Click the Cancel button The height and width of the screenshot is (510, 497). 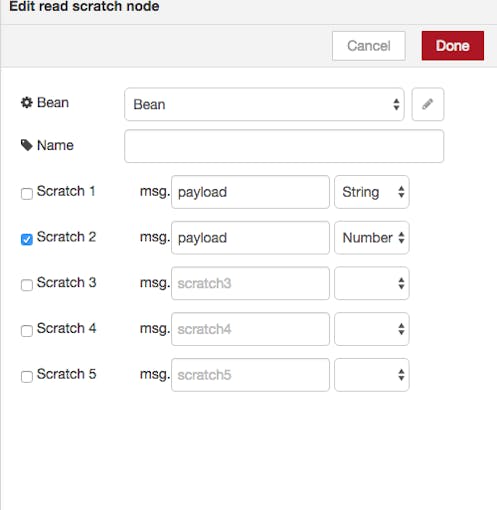tap(369, 46)
